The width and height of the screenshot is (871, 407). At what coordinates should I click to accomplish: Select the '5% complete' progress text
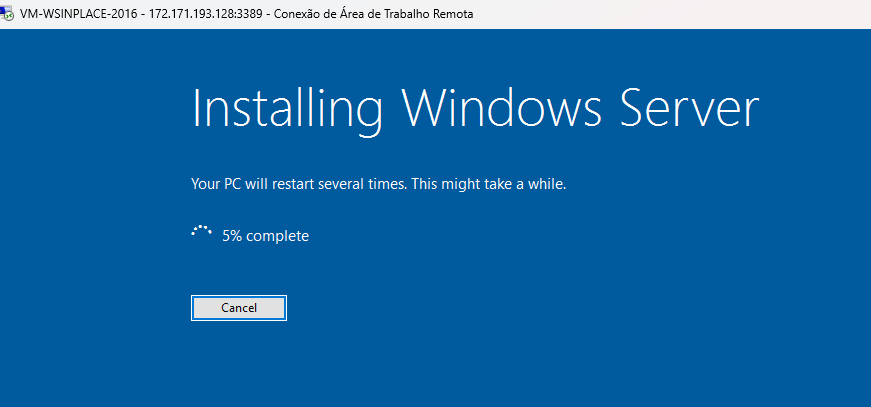click(265, 236)
